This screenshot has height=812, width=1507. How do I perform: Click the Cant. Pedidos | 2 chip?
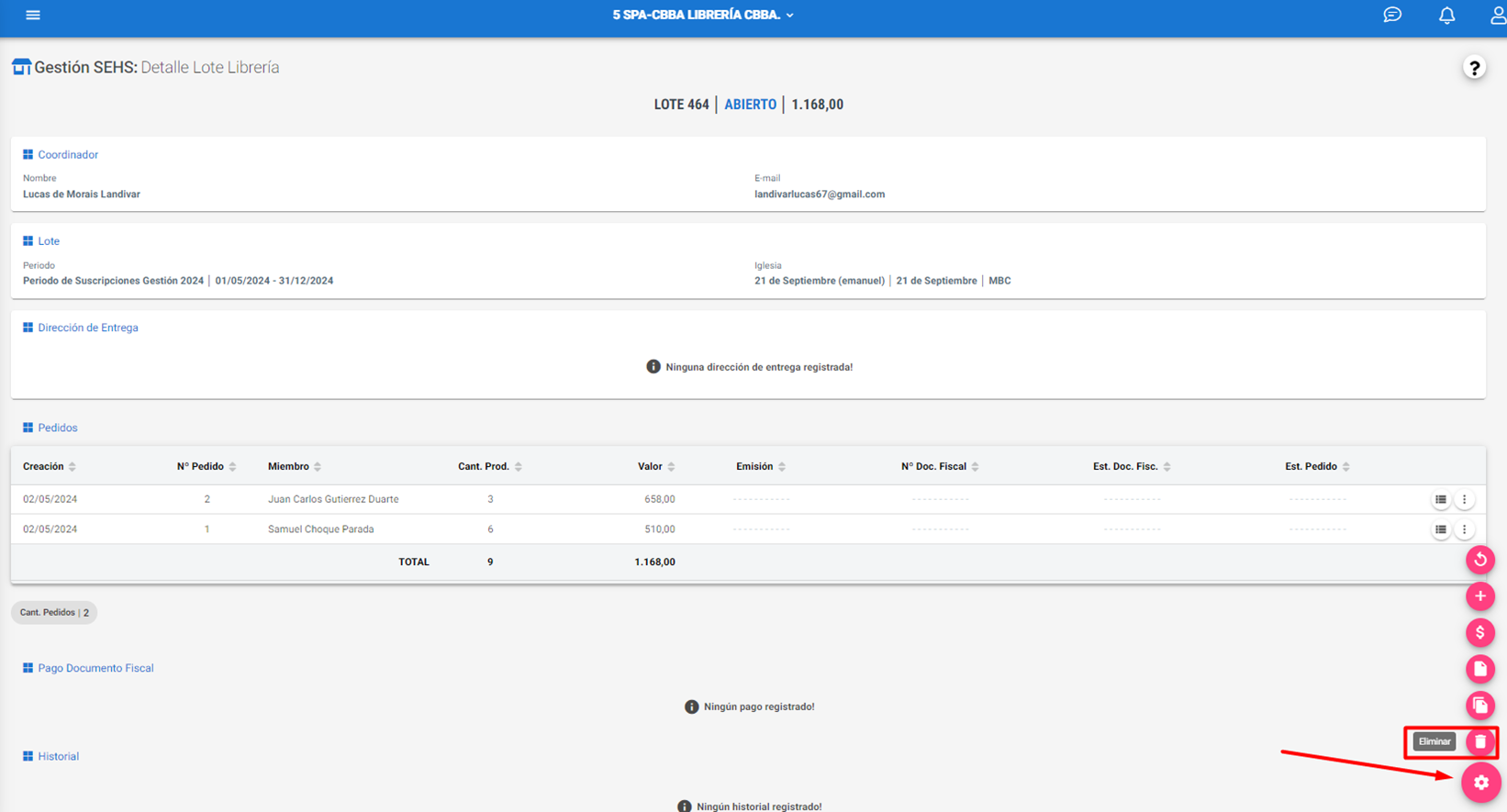[x=54, y=612]
